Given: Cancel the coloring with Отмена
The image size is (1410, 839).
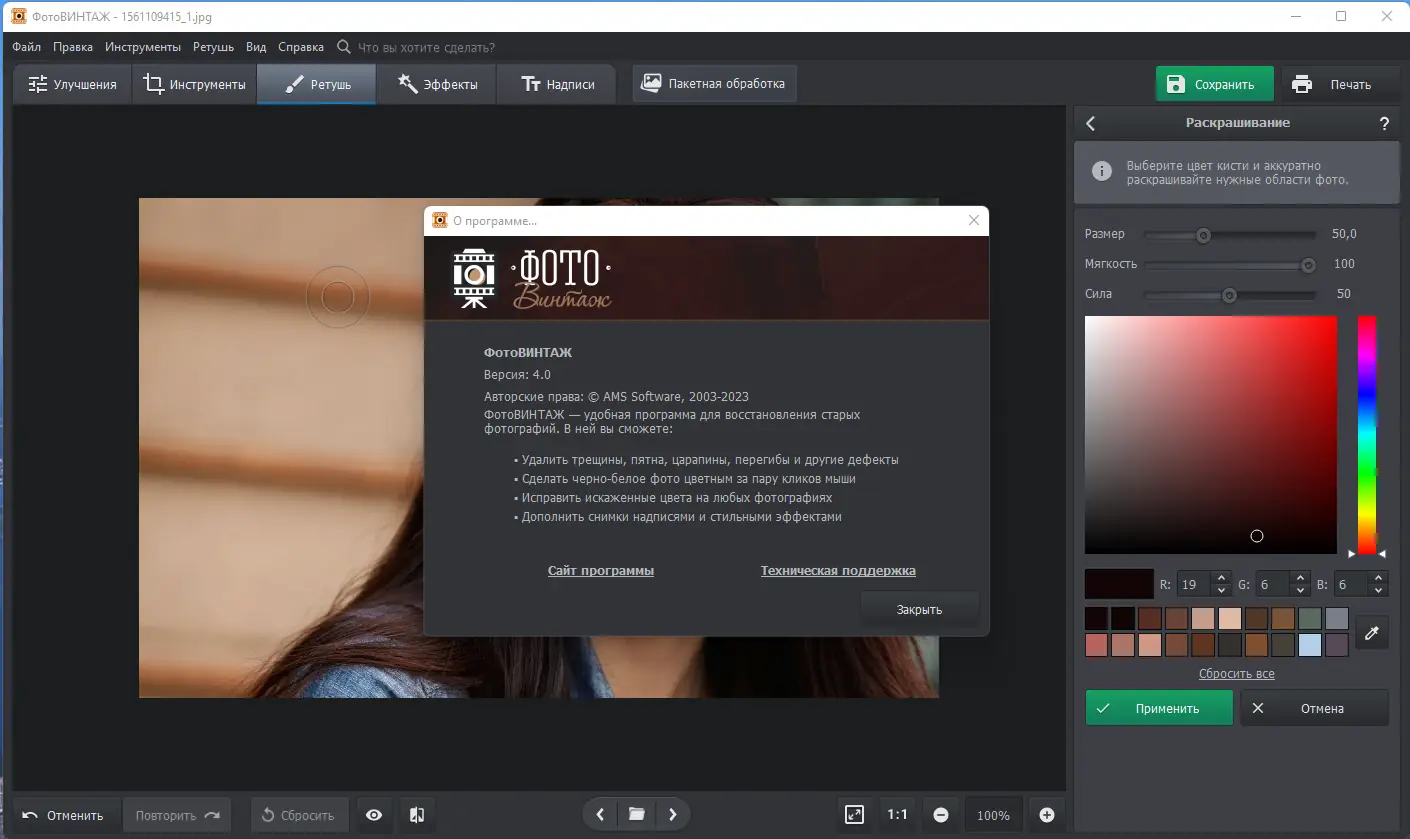Looking at the screenshot, I should coord(1314,708).
